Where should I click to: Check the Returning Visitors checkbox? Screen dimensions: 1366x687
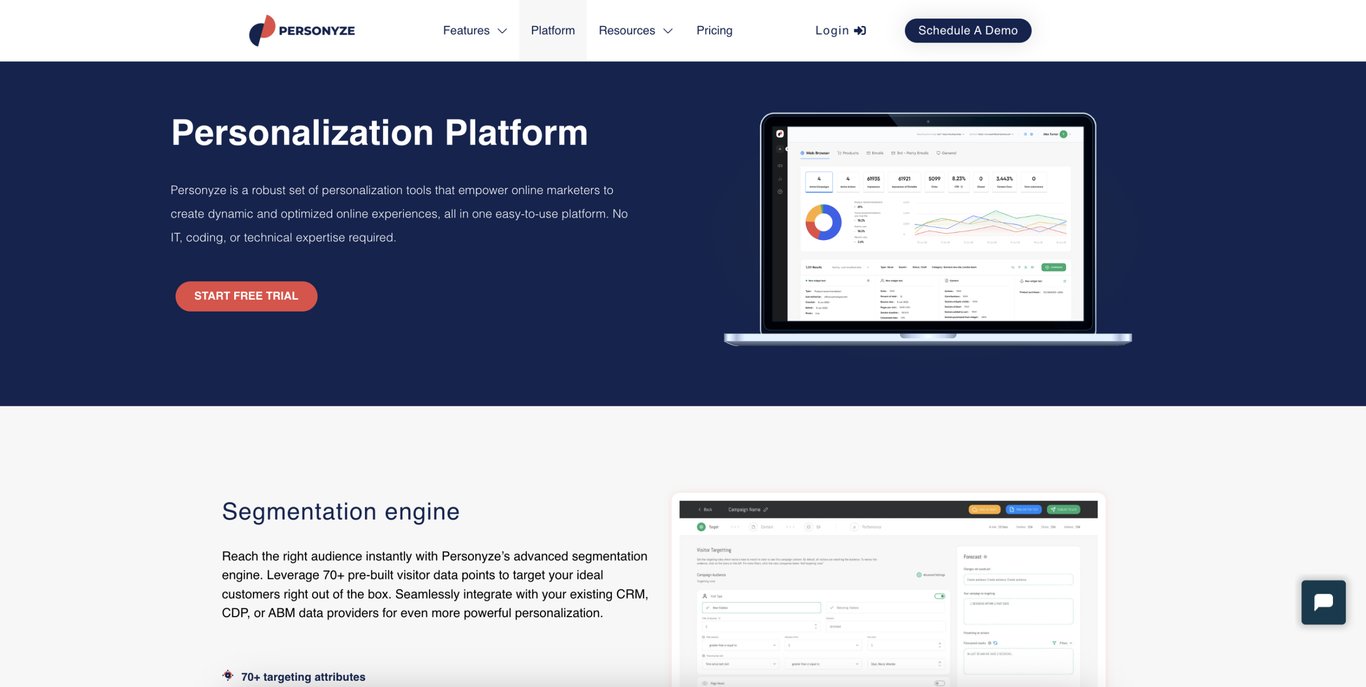click(x=831, y=607)
